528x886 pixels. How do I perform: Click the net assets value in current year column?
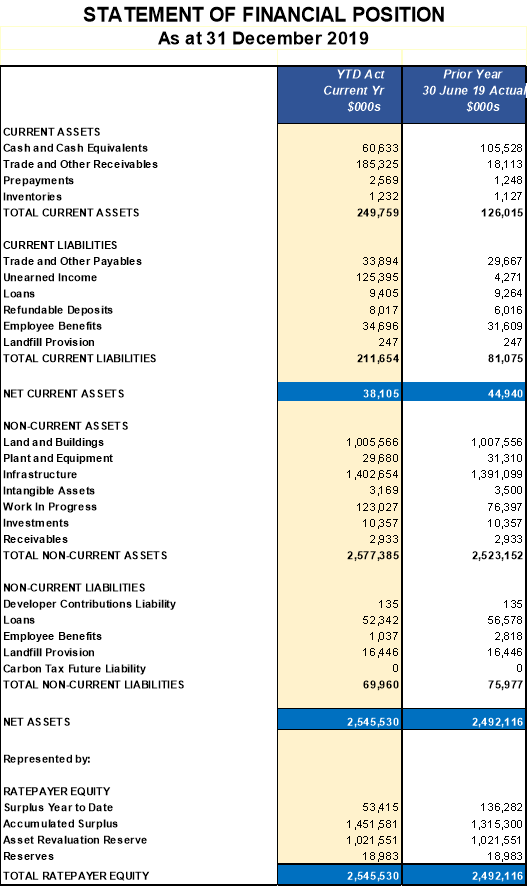(x=373, y=722)
